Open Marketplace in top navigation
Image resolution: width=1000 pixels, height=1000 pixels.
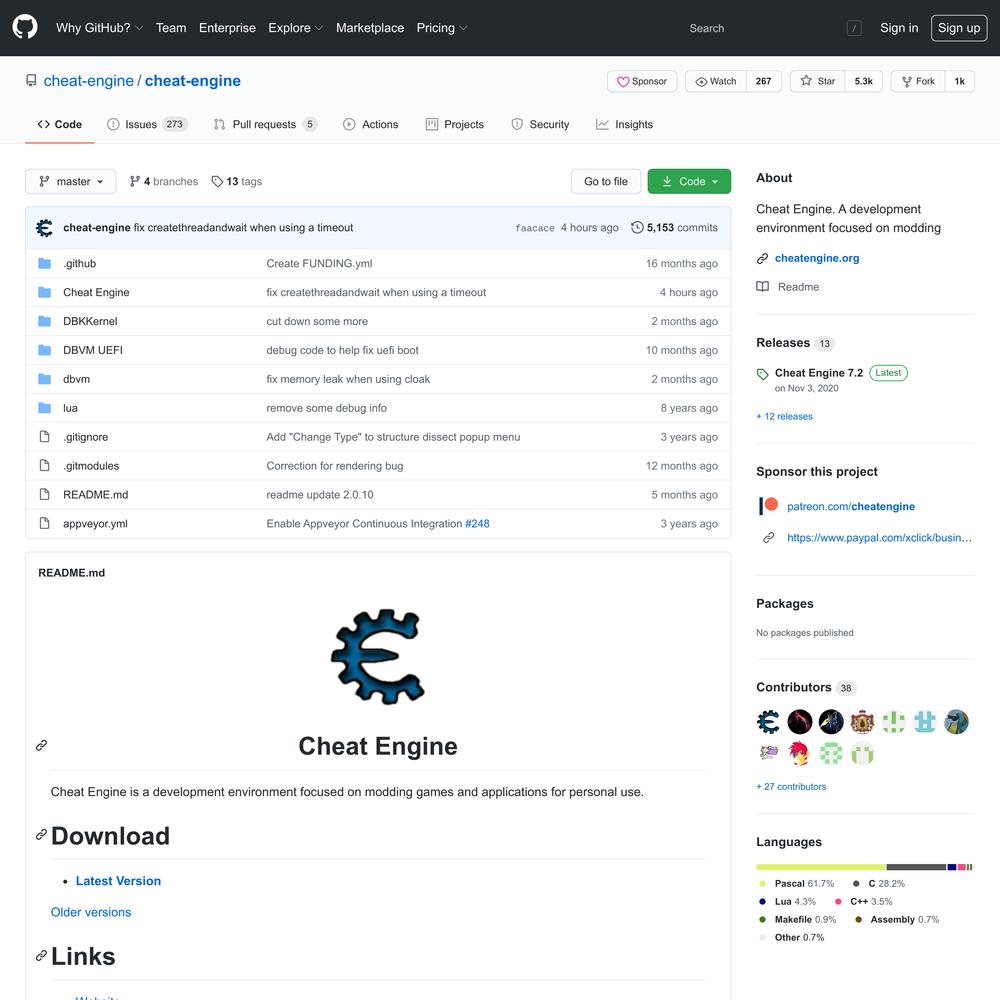click(370, 28)
